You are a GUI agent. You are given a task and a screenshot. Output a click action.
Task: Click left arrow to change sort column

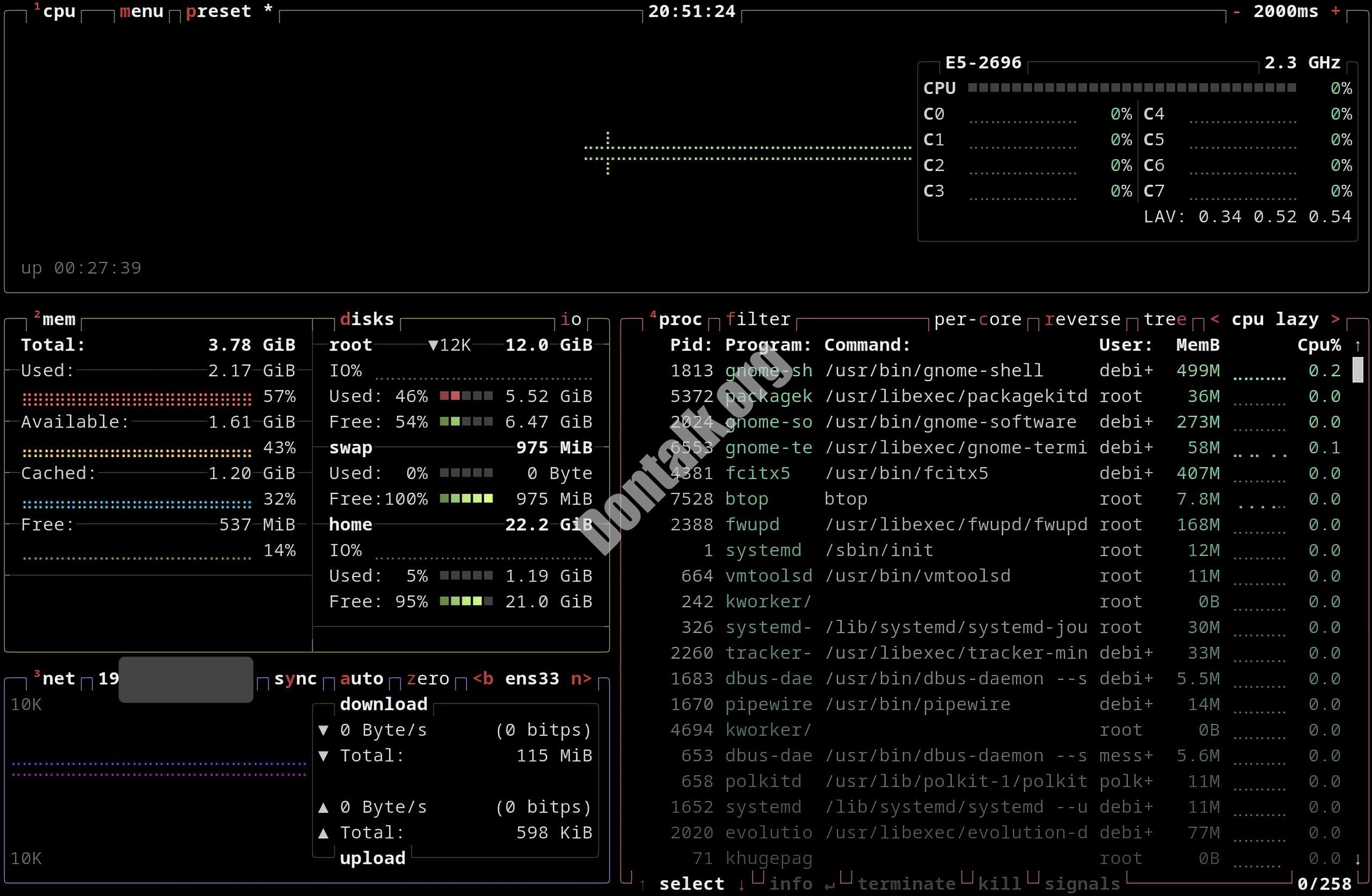1214,319
